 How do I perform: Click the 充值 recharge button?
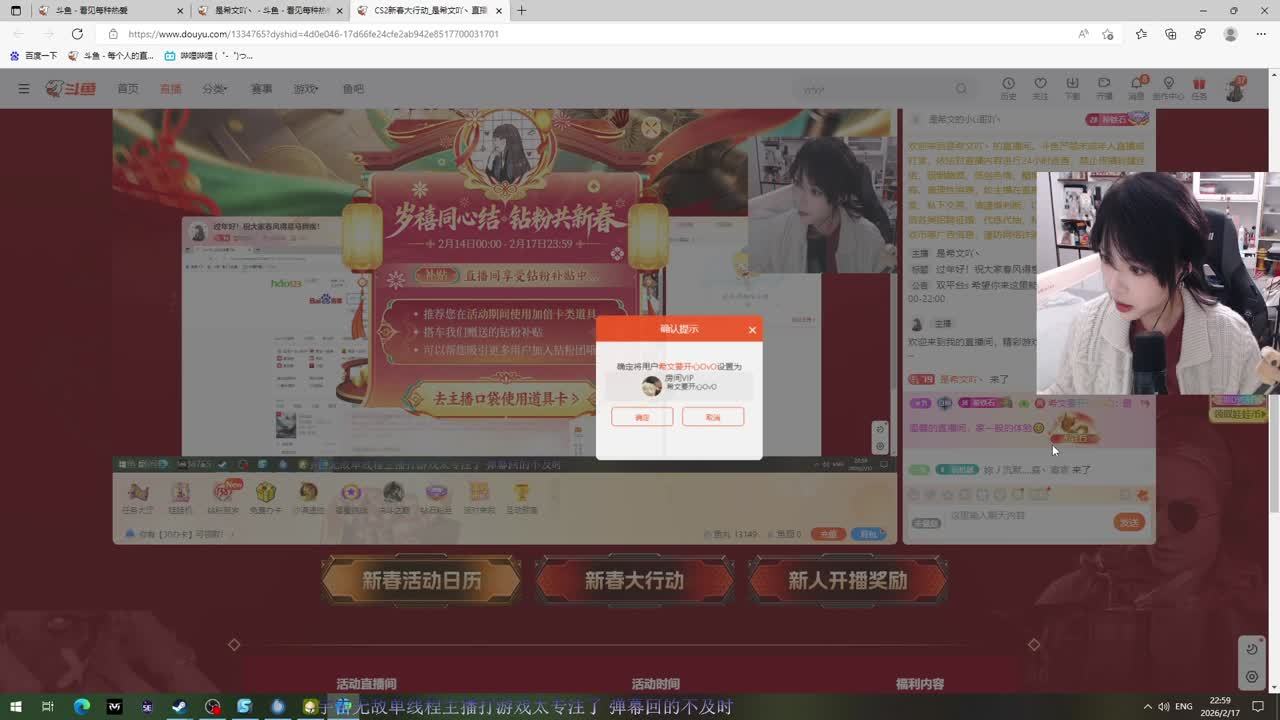click(x=827, y=534)
